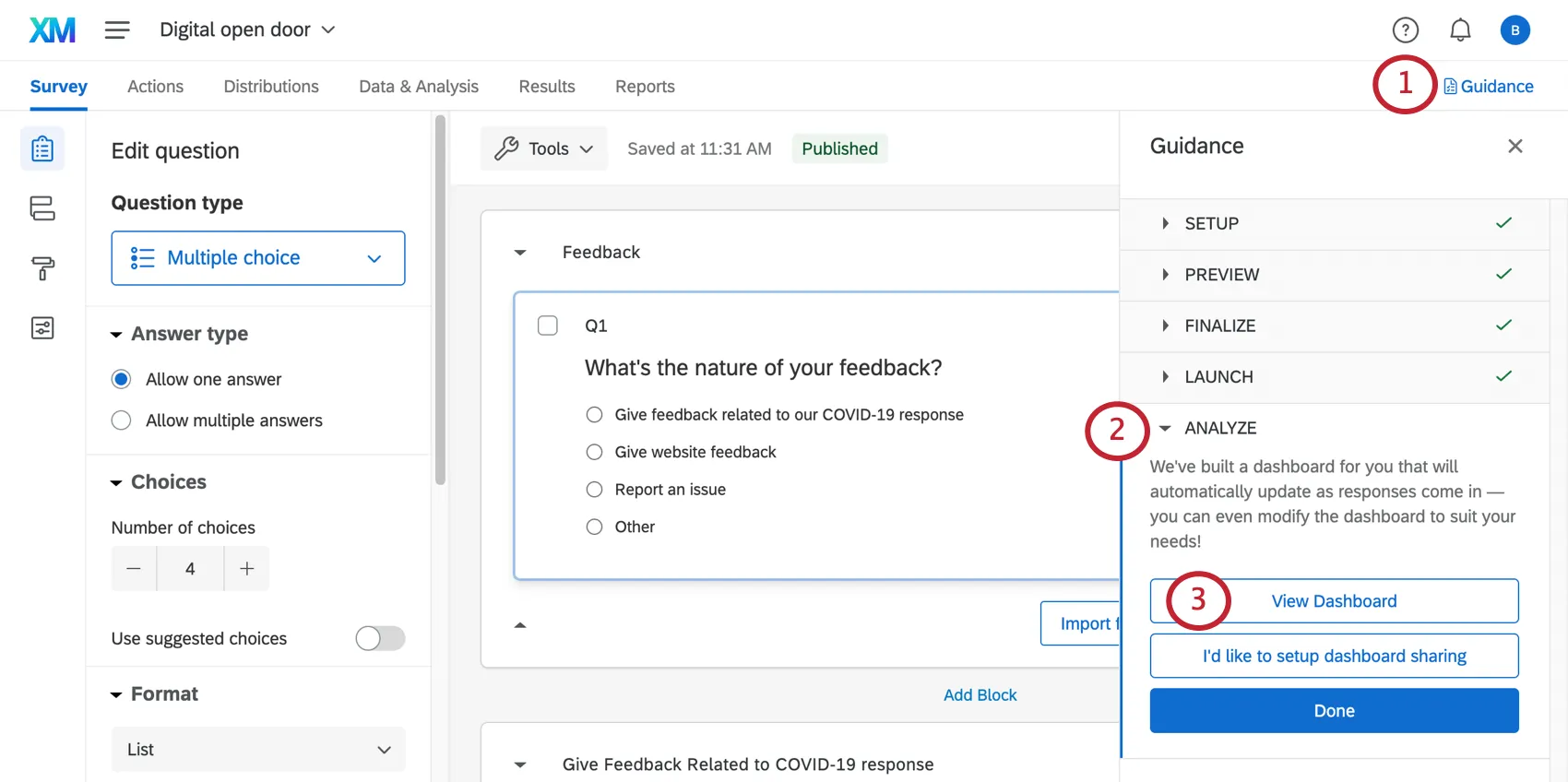Tick the Q1 question checkbox
The image size is (1568, 782).
(548, 326)
